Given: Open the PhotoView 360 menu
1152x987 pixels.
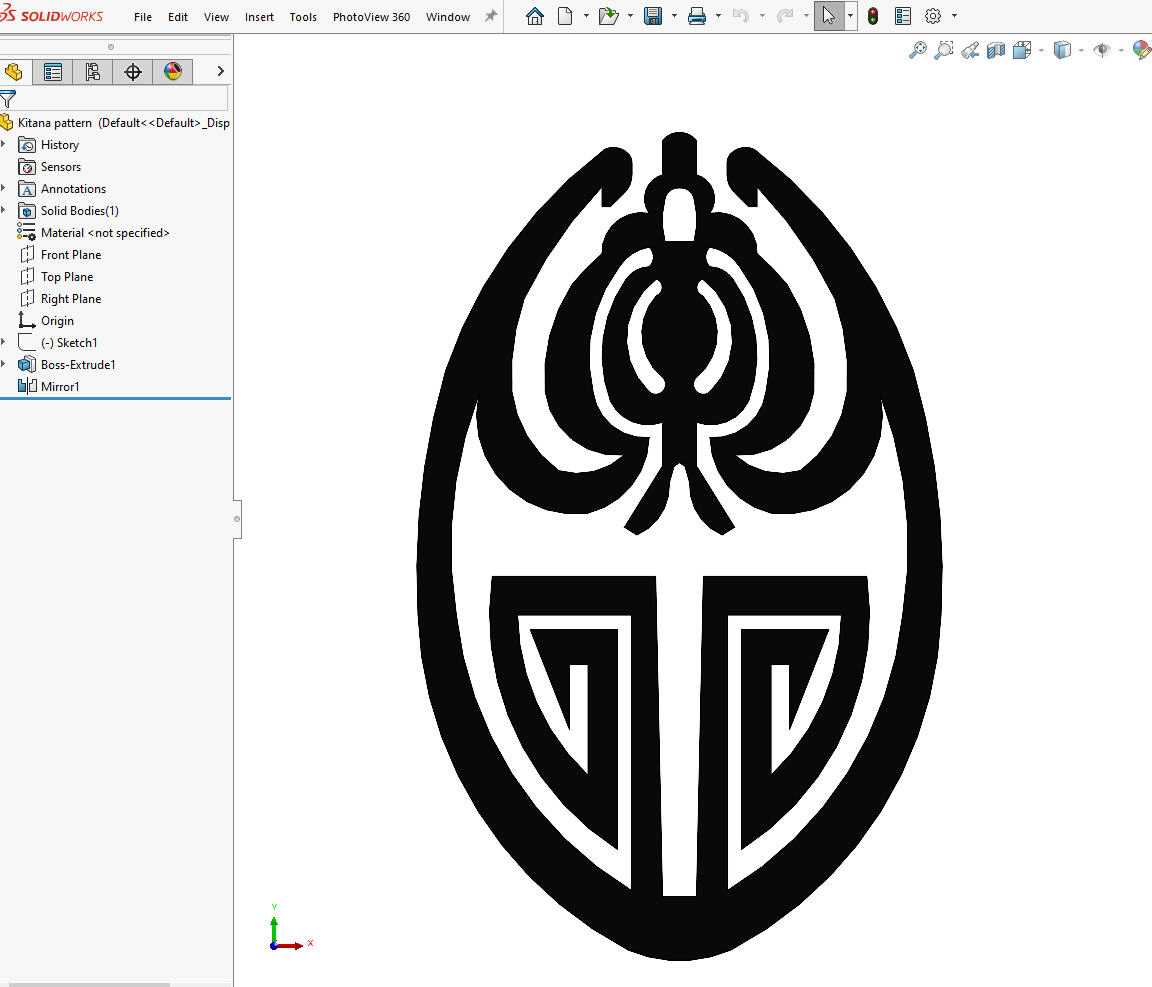Looking at the screenshot, I should click(x=371, y=17).
